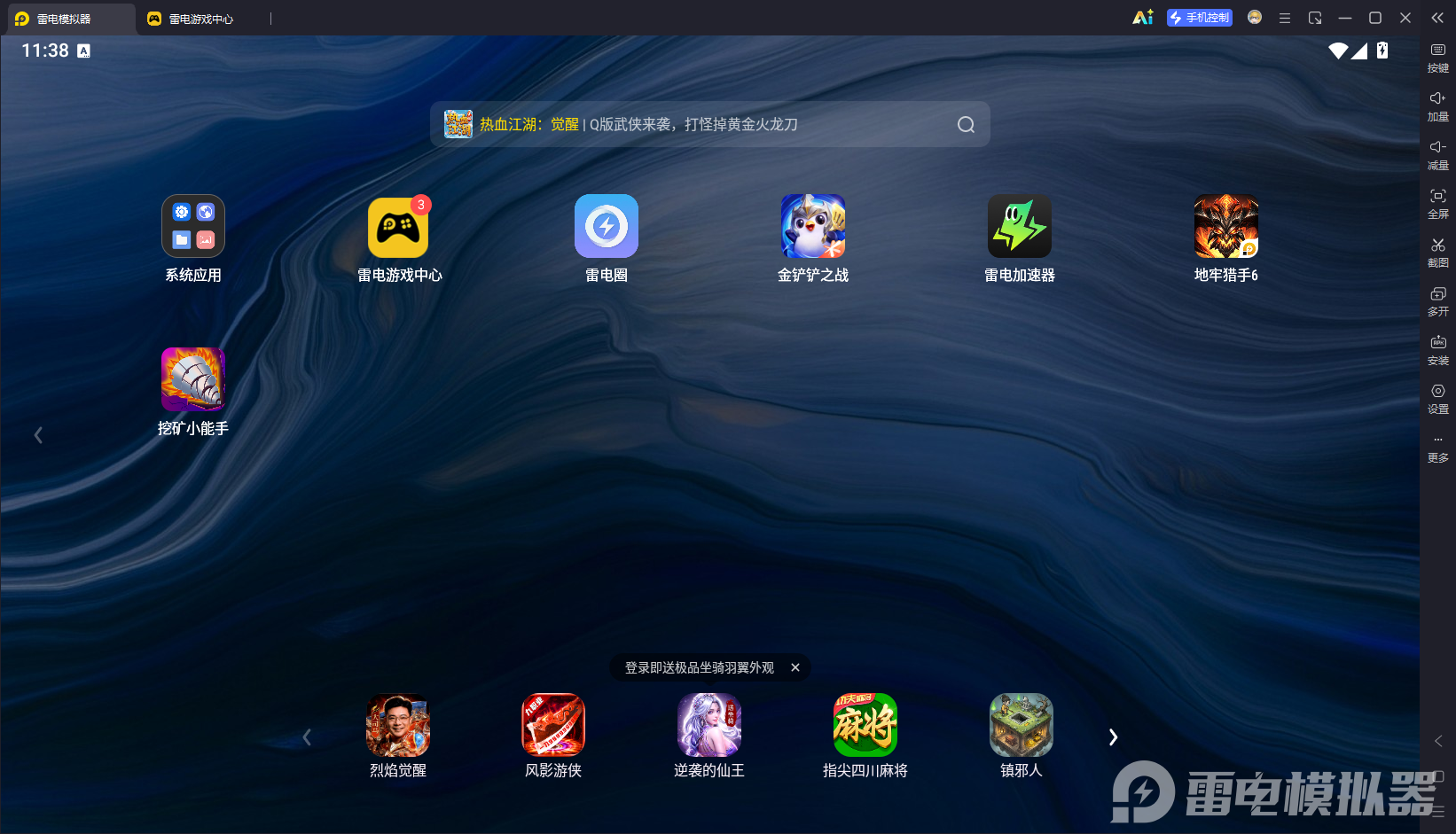Click the battery status icon
Screen dimensions: 1456x834
[x=1382, y=51]
